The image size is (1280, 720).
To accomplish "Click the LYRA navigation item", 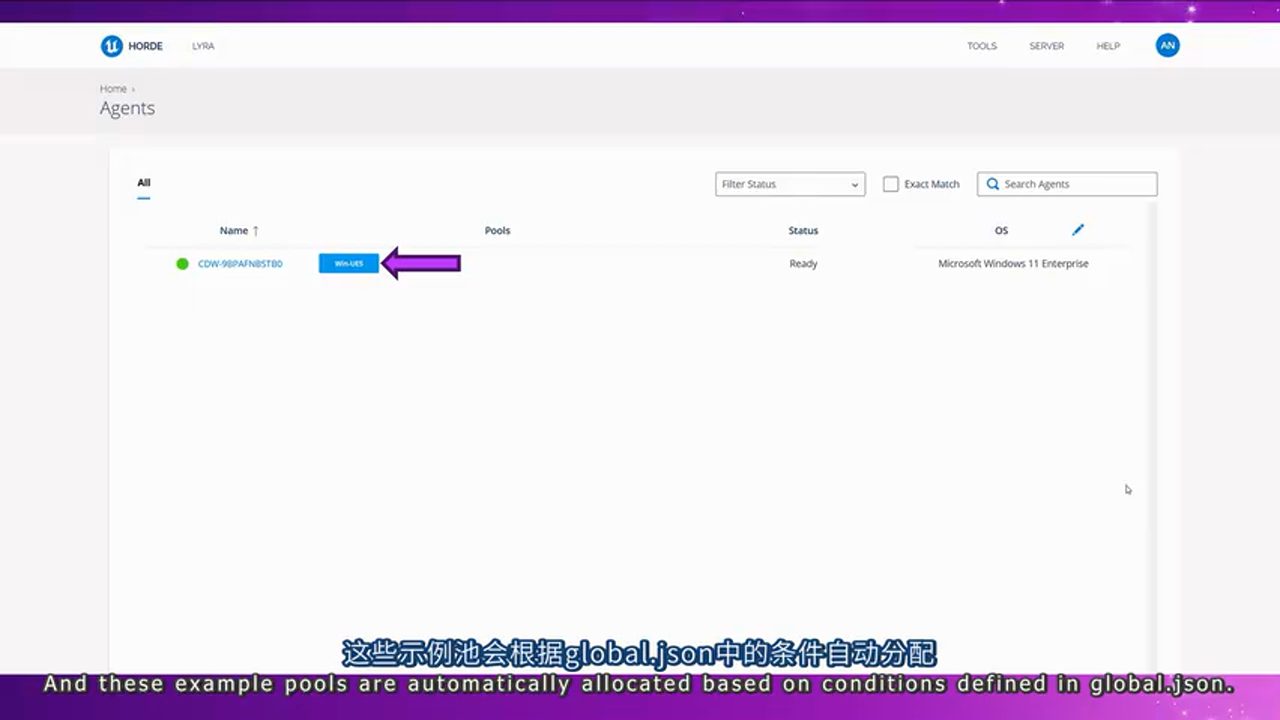I will [x=203, y=46].
